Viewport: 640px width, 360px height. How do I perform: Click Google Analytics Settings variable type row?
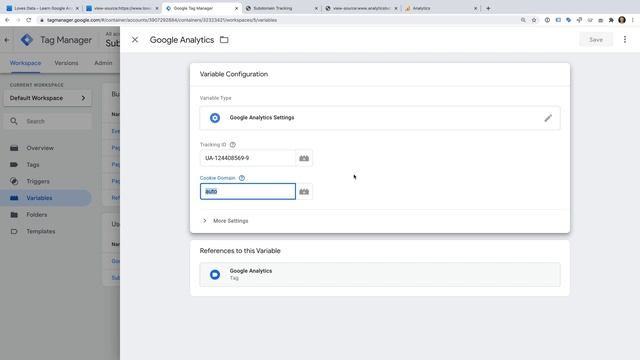pos(380,118)
